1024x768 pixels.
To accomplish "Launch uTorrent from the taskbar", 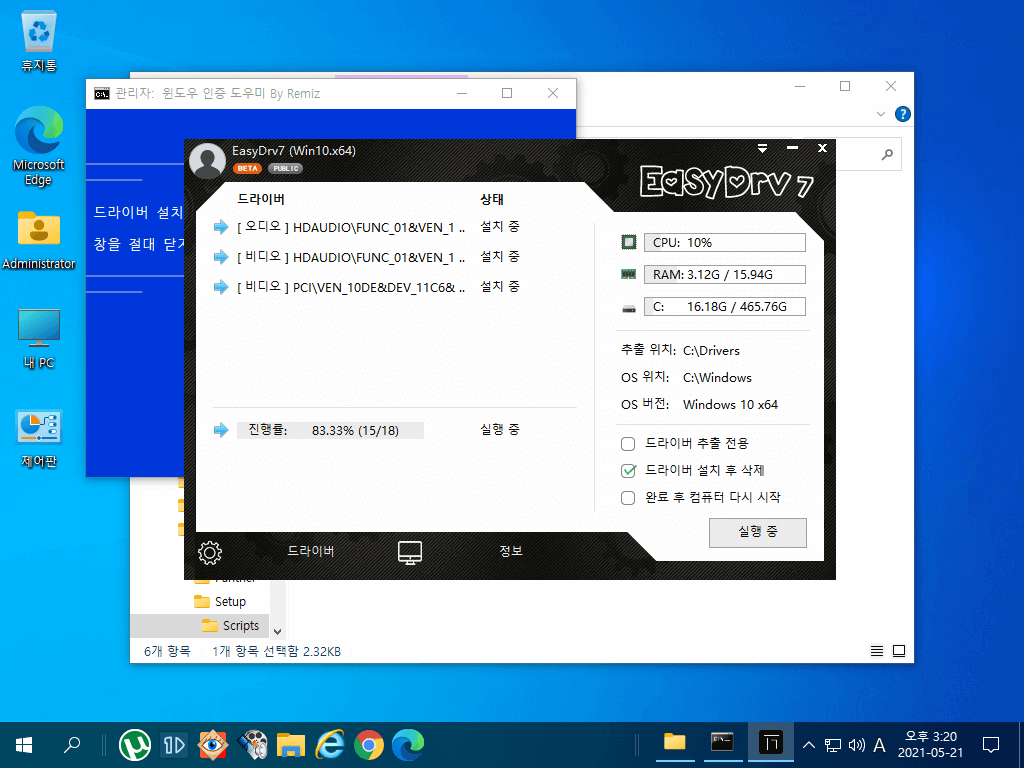I will pyautogui.click(x=135, y=745).
